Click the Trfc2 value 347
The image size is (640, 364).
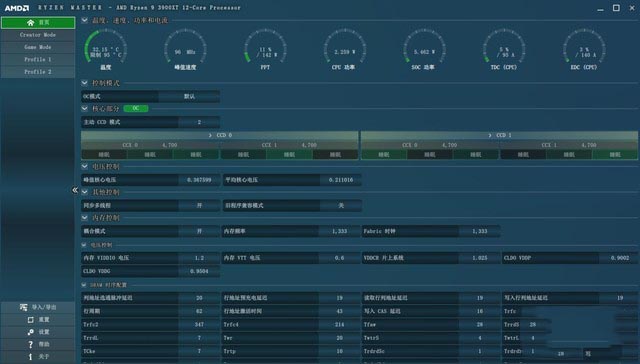[199, 324]
